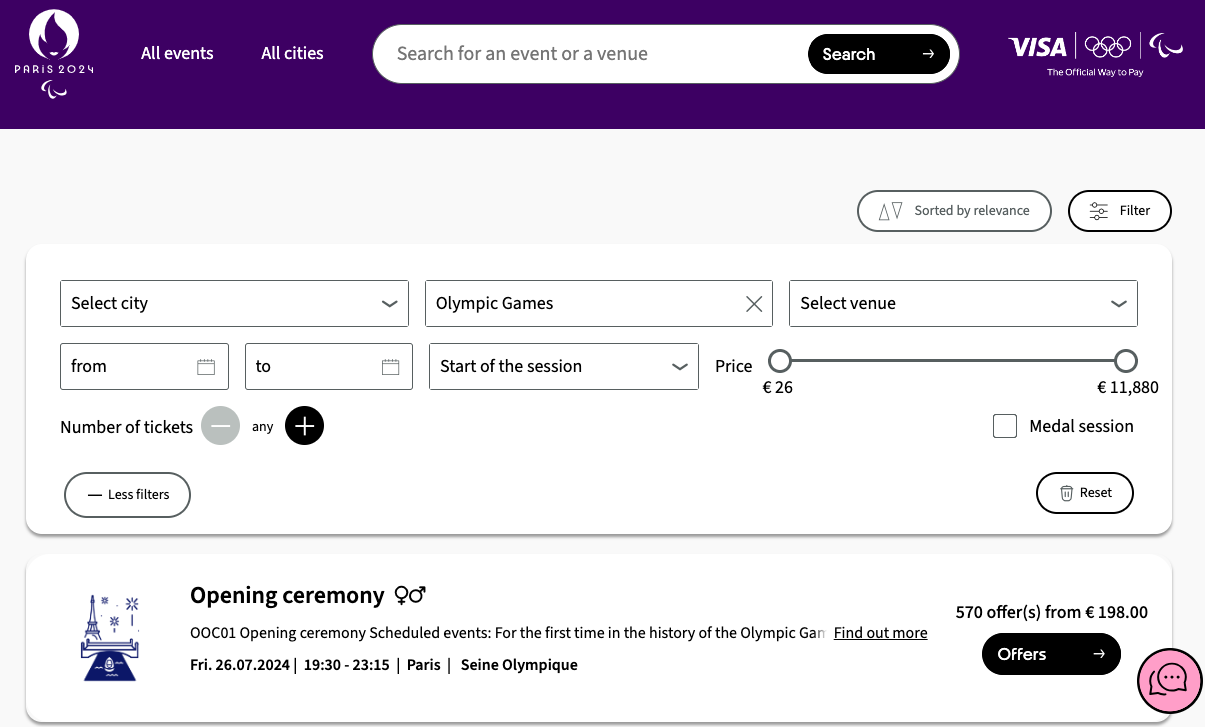Collapse filters with Less filters button
This screenshot has height=727, width=1205.
(x=127, y=495)
